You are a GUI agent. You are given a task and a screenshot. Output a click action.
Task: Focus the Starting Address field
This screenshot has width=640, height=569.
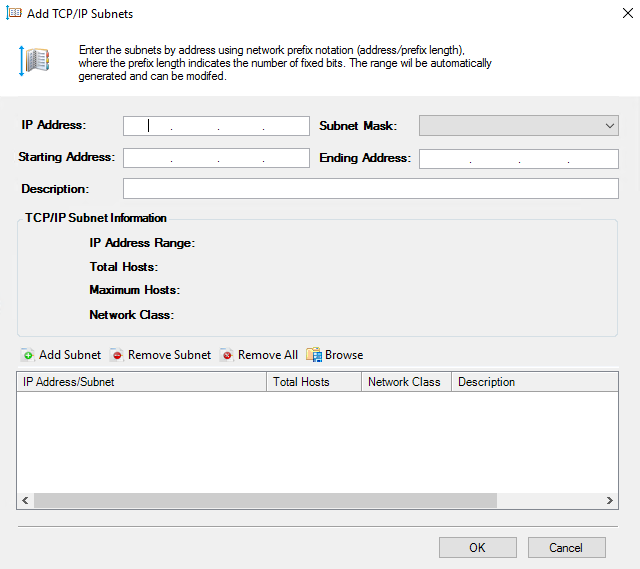[x=216, y=158]
